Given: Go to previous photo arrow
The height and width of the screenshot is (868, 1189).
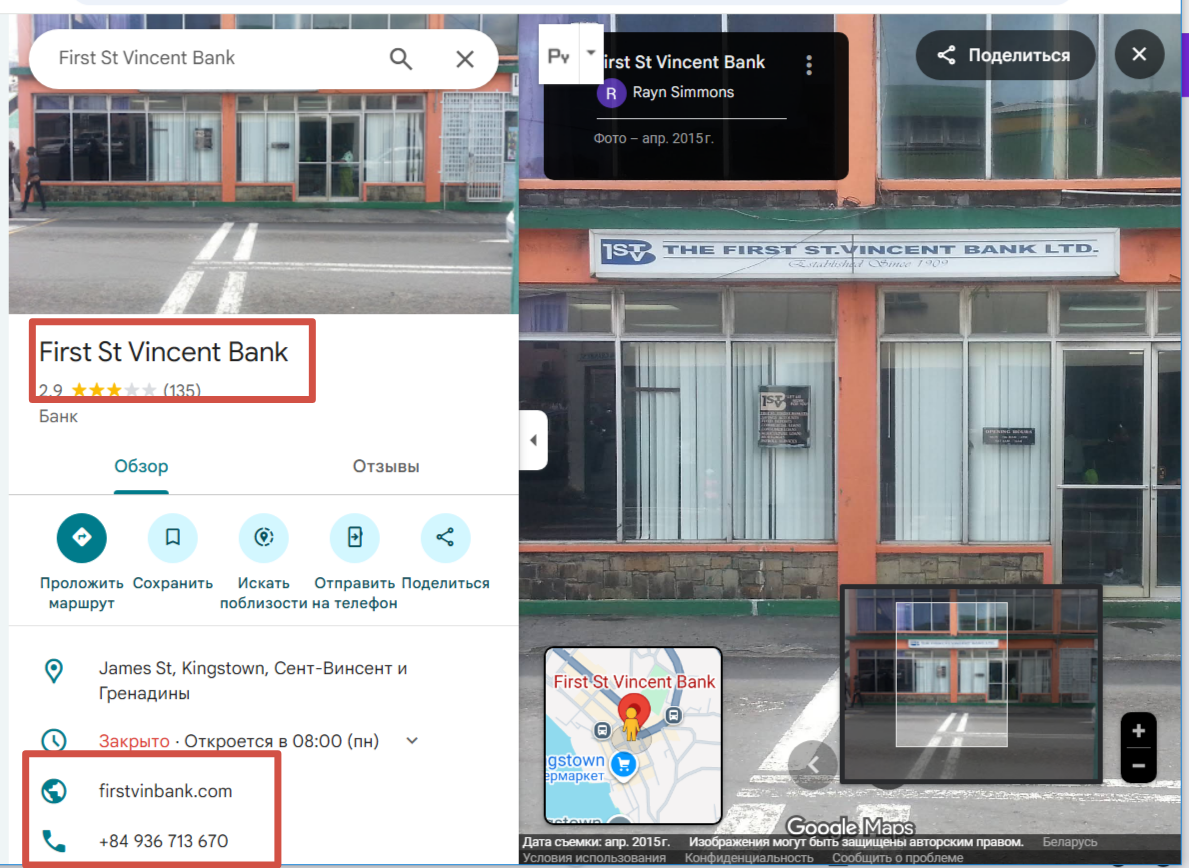Looking at the screenshot, I should (x=813, y=765).
